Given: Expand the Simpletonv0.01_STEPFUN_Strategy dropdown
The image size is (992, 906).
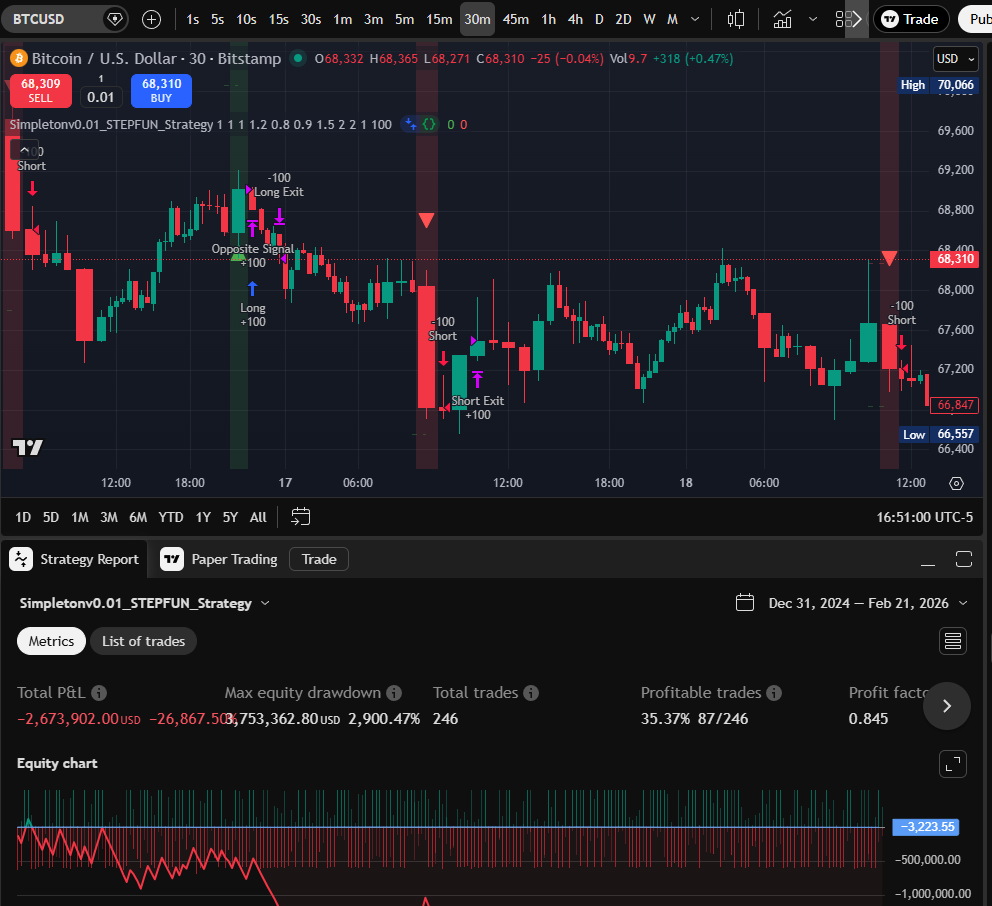Looking at the screenshot, I should click(x=264, y=603).
